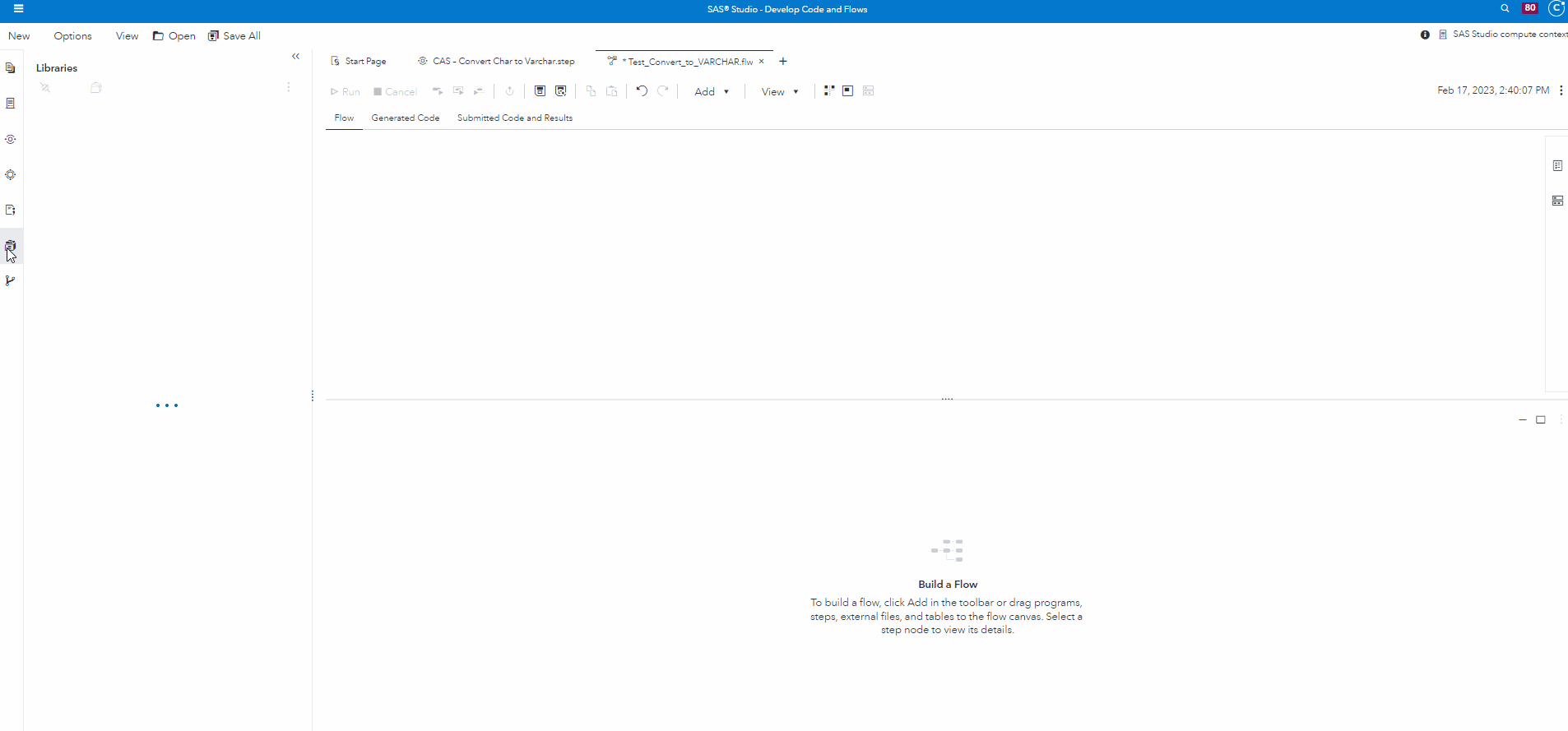This screenshot has height=731, width=1568.
Task: Add a new tab with plus button
Action: (x=783, y=62)
